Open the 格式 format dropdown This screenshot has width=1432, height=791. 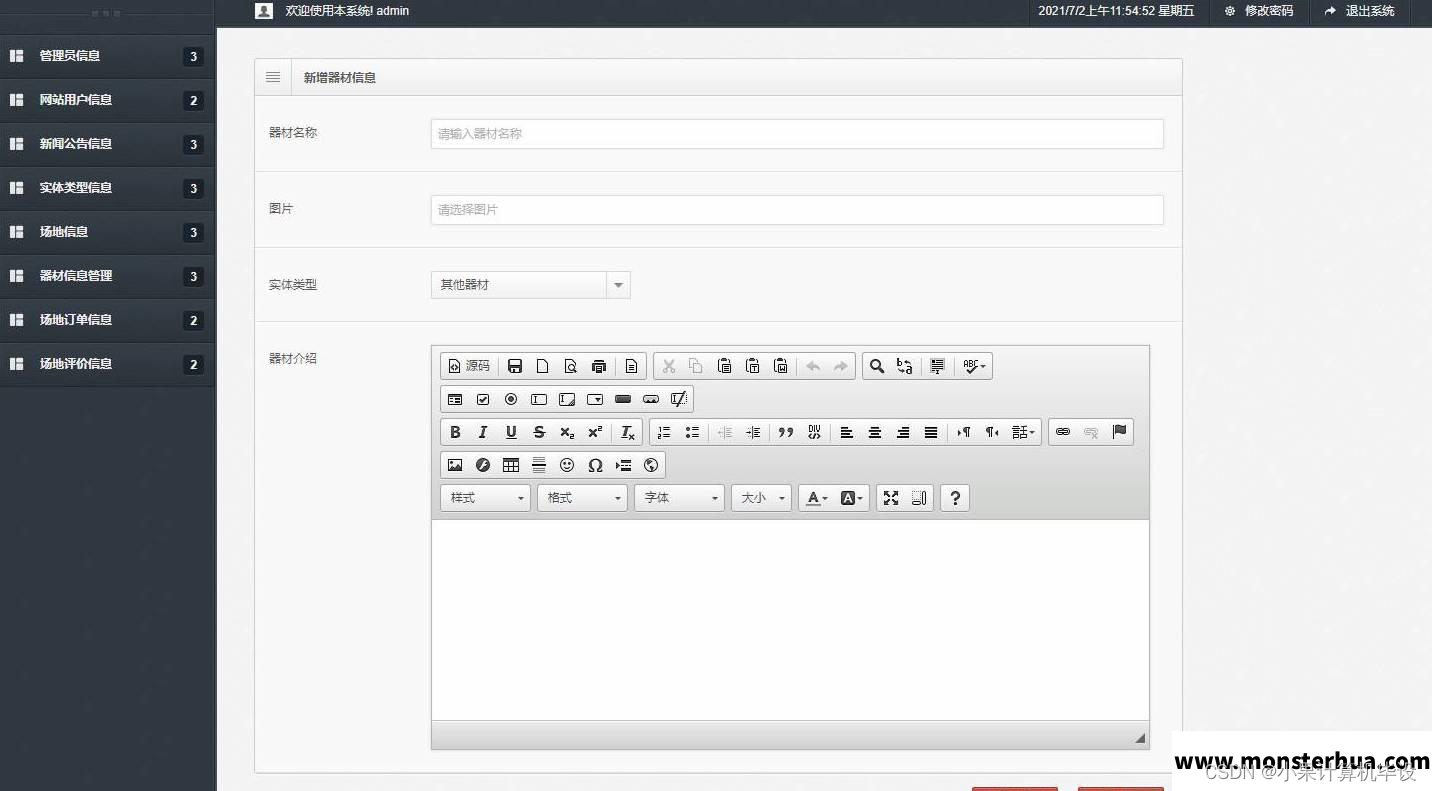(582, 498)
